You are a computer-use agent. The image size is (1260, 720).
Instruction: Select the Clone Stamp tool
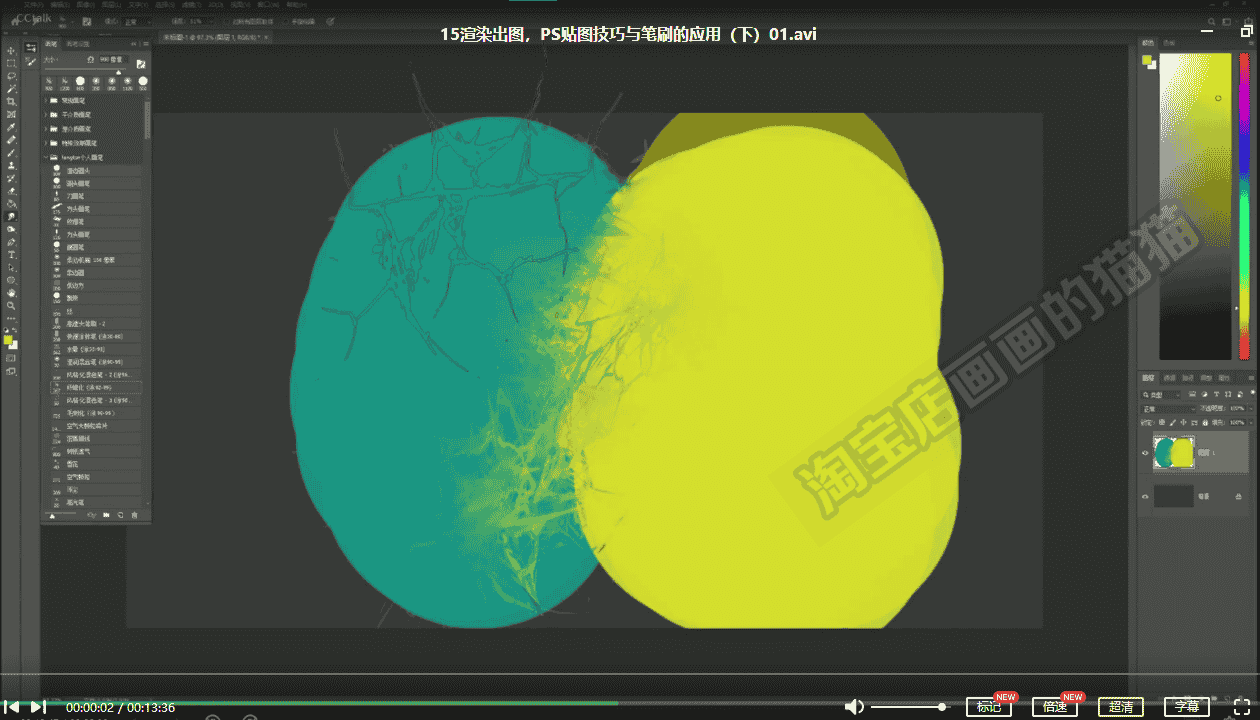point(11,166)
